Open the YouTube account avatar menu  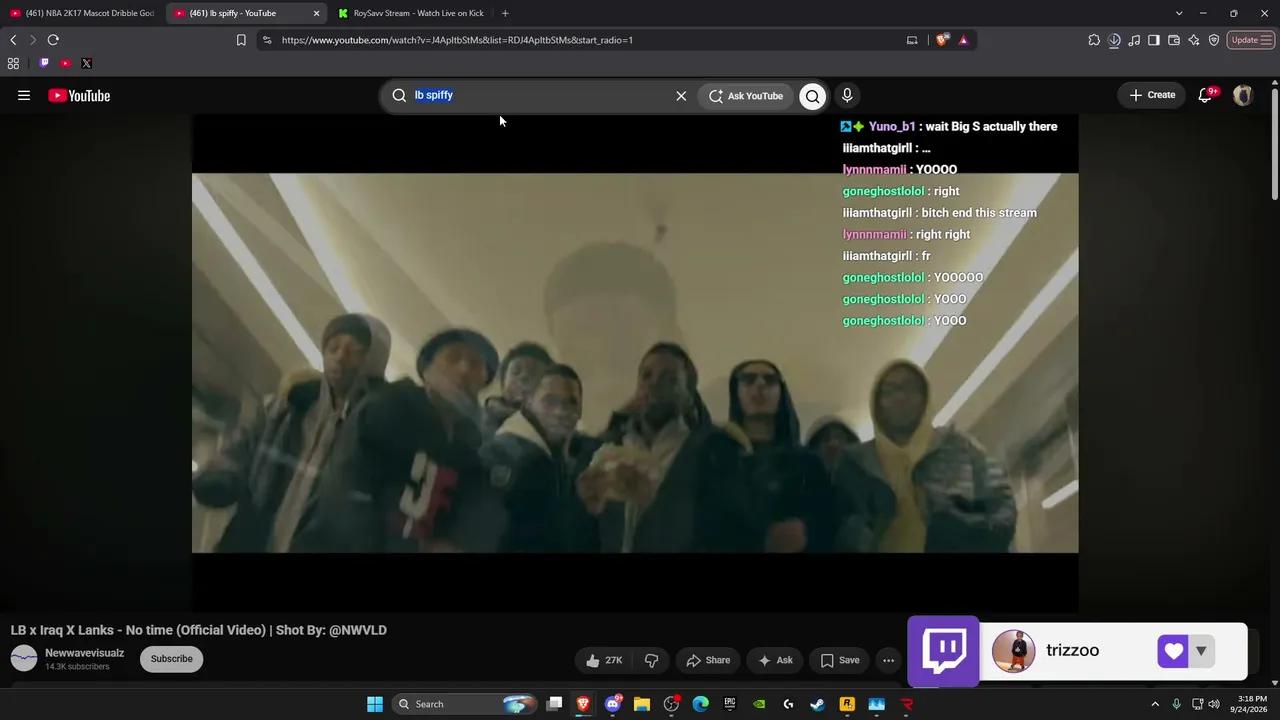1243,95
